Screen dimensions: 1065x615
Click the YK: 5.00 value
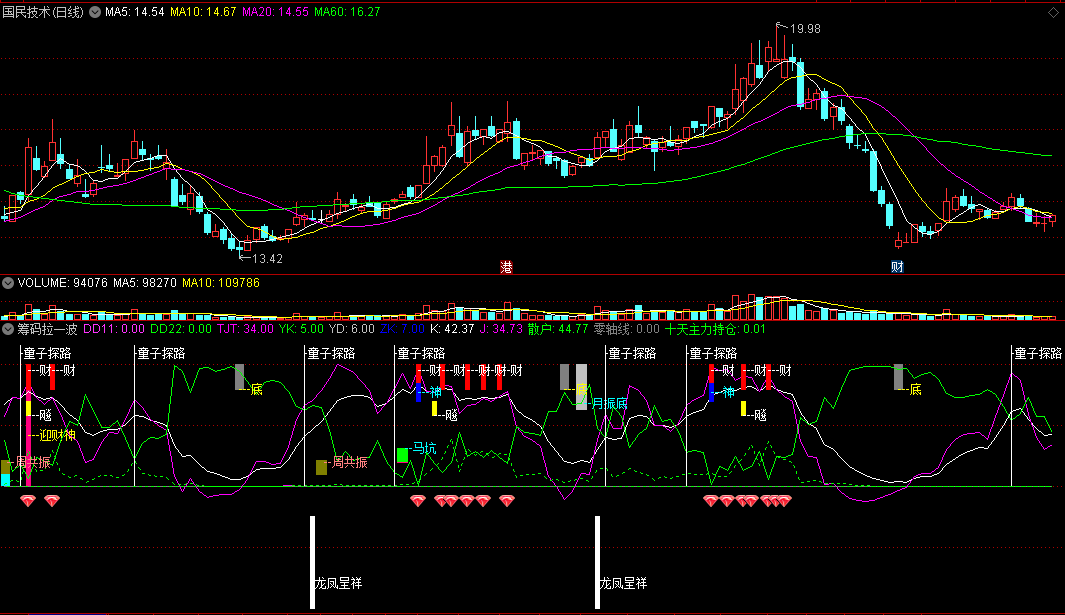point(302,330)
